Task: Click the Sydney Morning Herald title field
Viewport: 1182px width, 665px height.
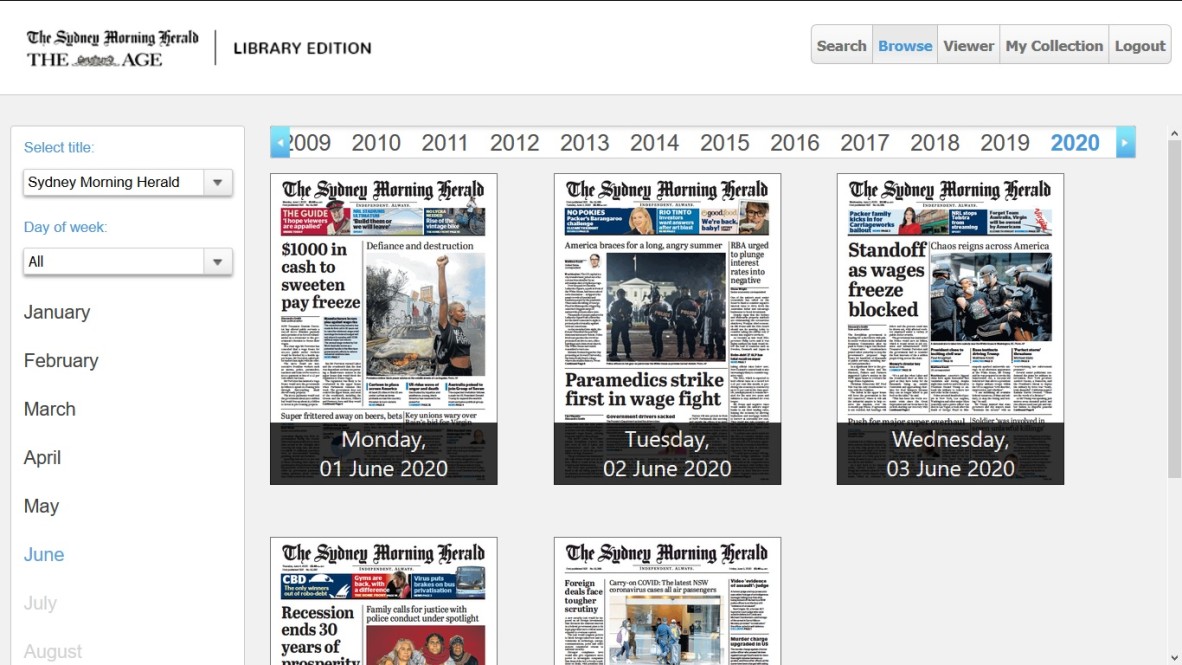Action: coord(113,182)
